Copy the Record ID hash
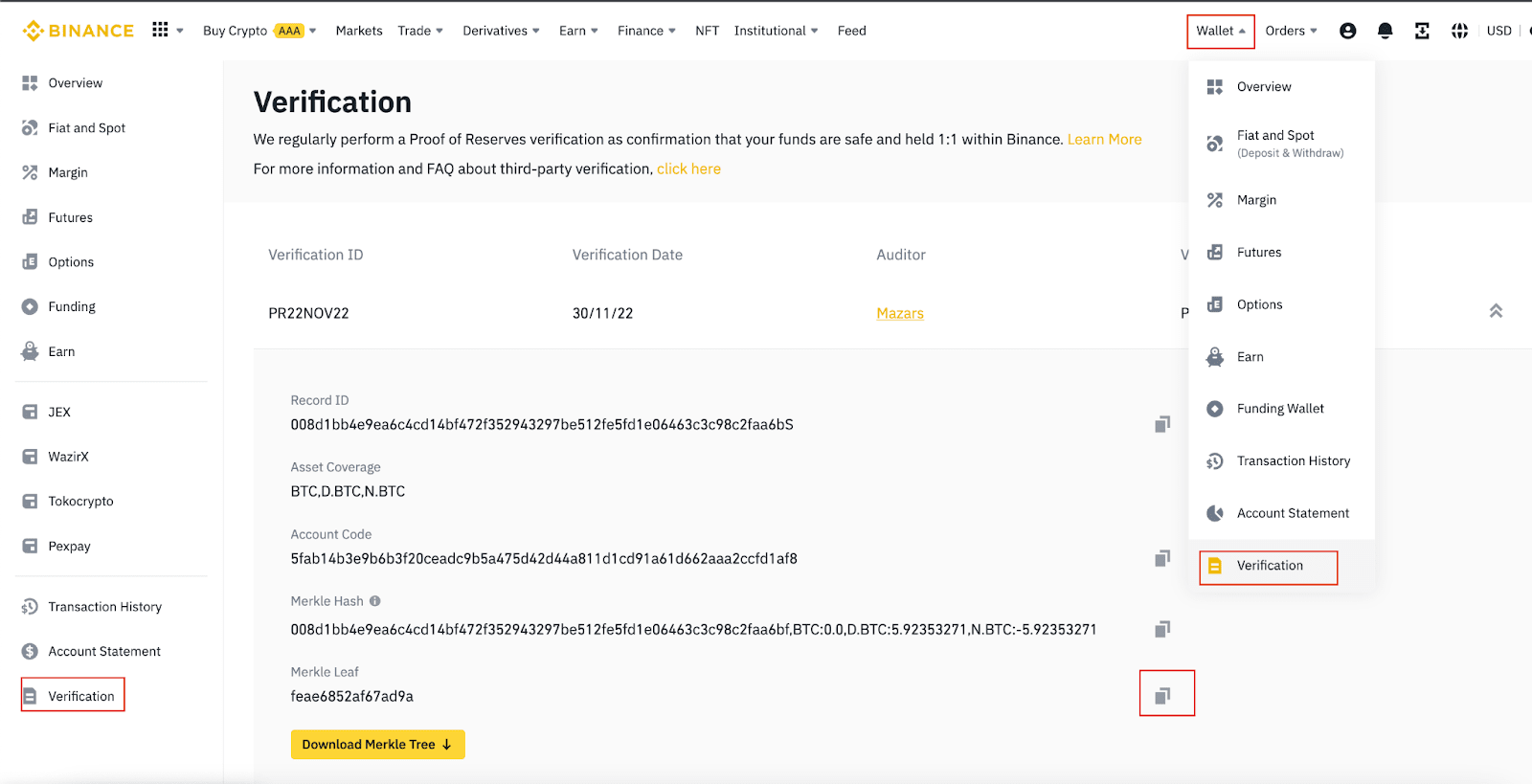 click(1162, 424)
